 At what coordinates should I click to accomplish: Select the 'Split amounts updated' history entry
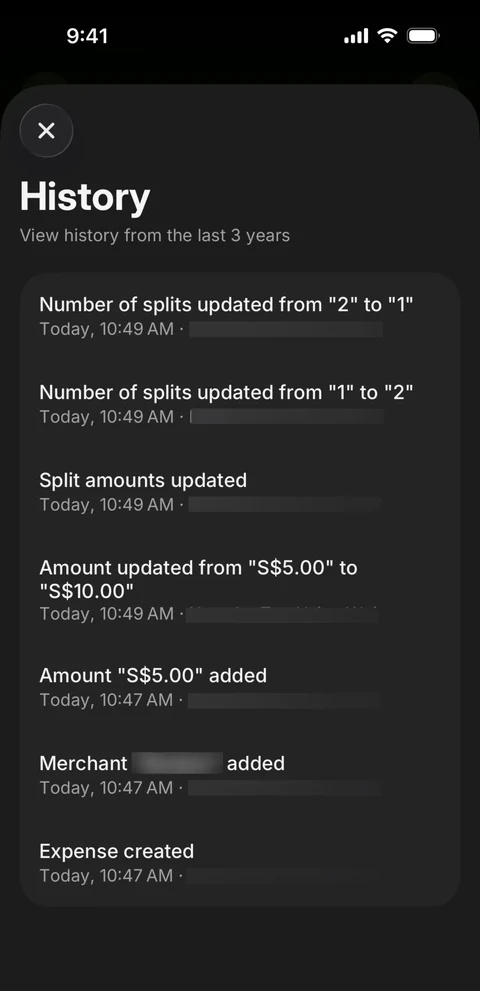pyautogui.click(x=240, y=492)
